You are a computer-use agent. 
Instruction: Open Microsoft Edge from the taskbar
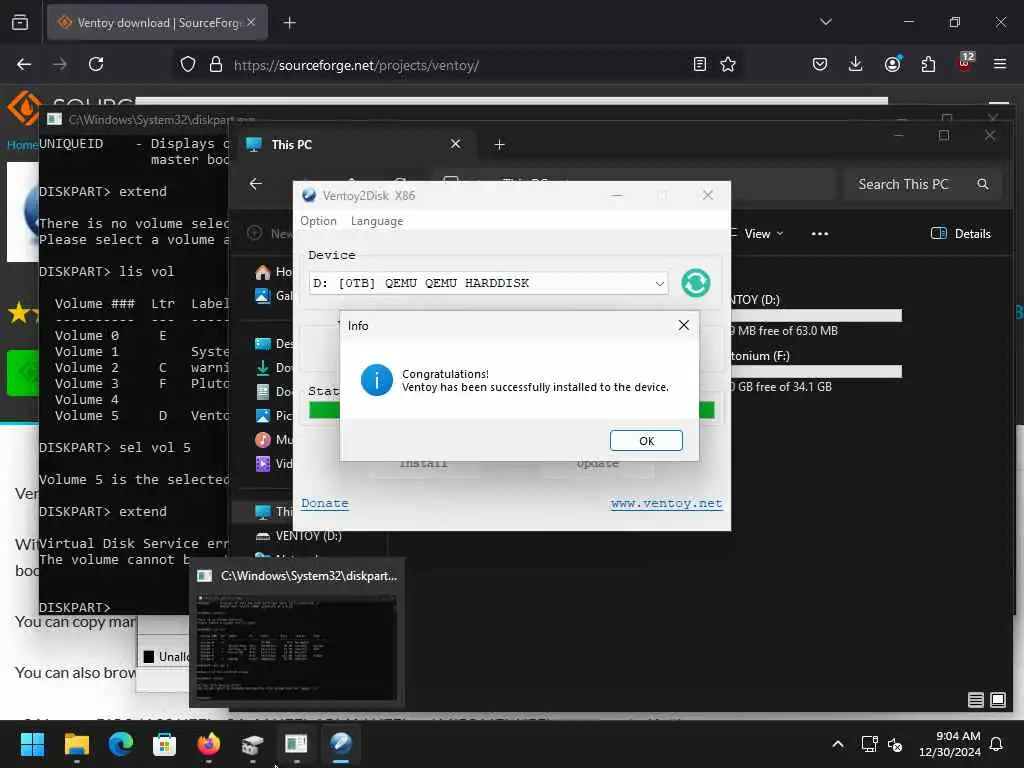121,744
